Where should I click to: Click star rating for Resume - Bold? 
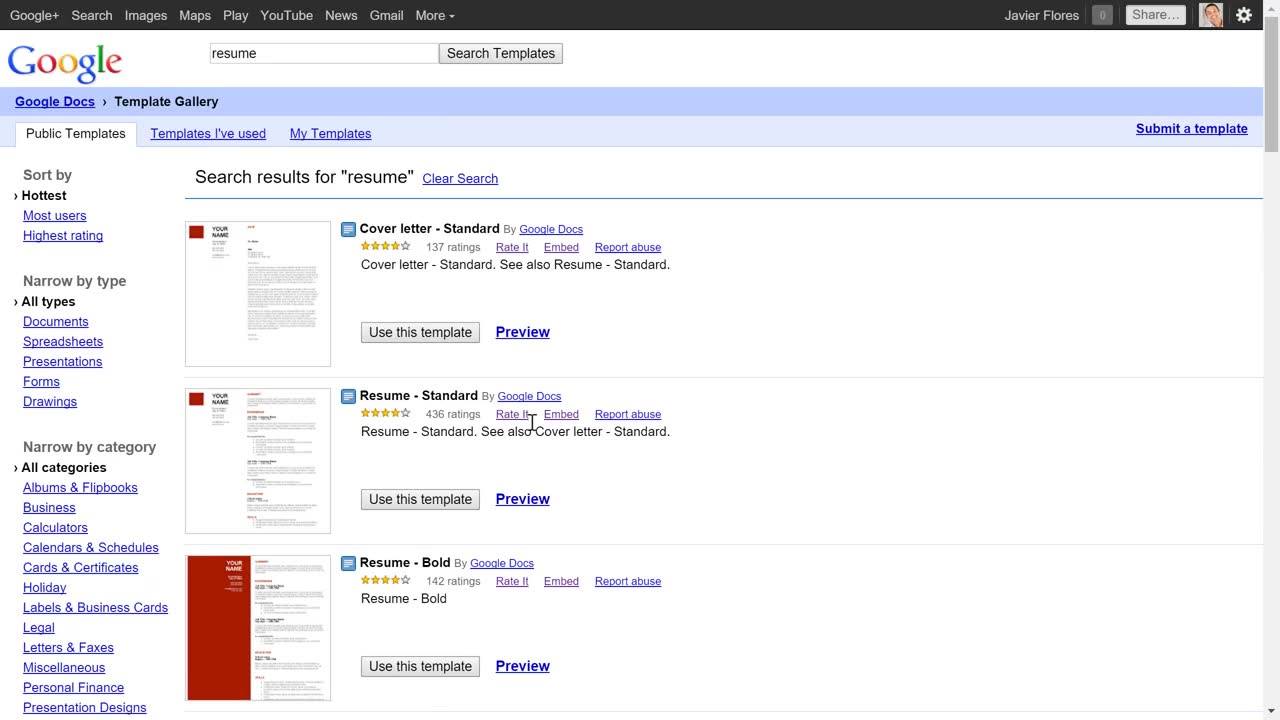click(x=386, y=580)
